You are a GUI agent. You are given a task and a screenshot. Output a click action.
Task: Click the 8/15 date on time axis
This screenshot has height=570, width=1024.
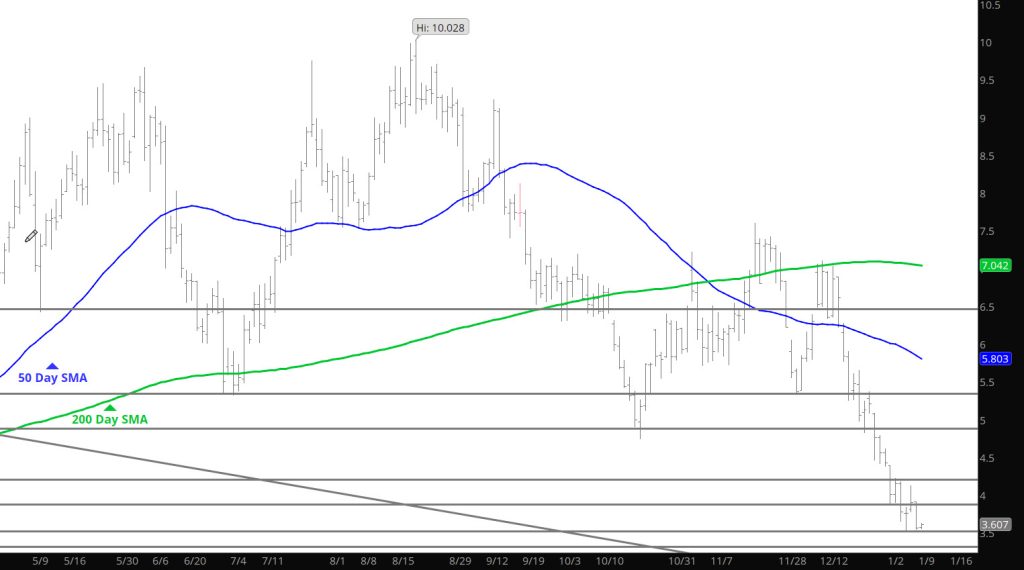(405, 560)
